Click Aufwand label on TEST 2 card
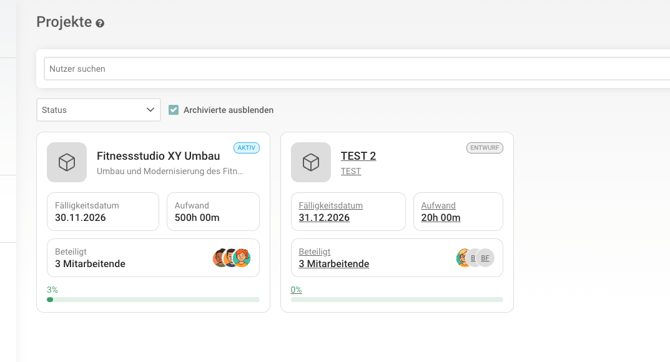The height and width of the screenshot is (362, 670). tap(438, 206)
